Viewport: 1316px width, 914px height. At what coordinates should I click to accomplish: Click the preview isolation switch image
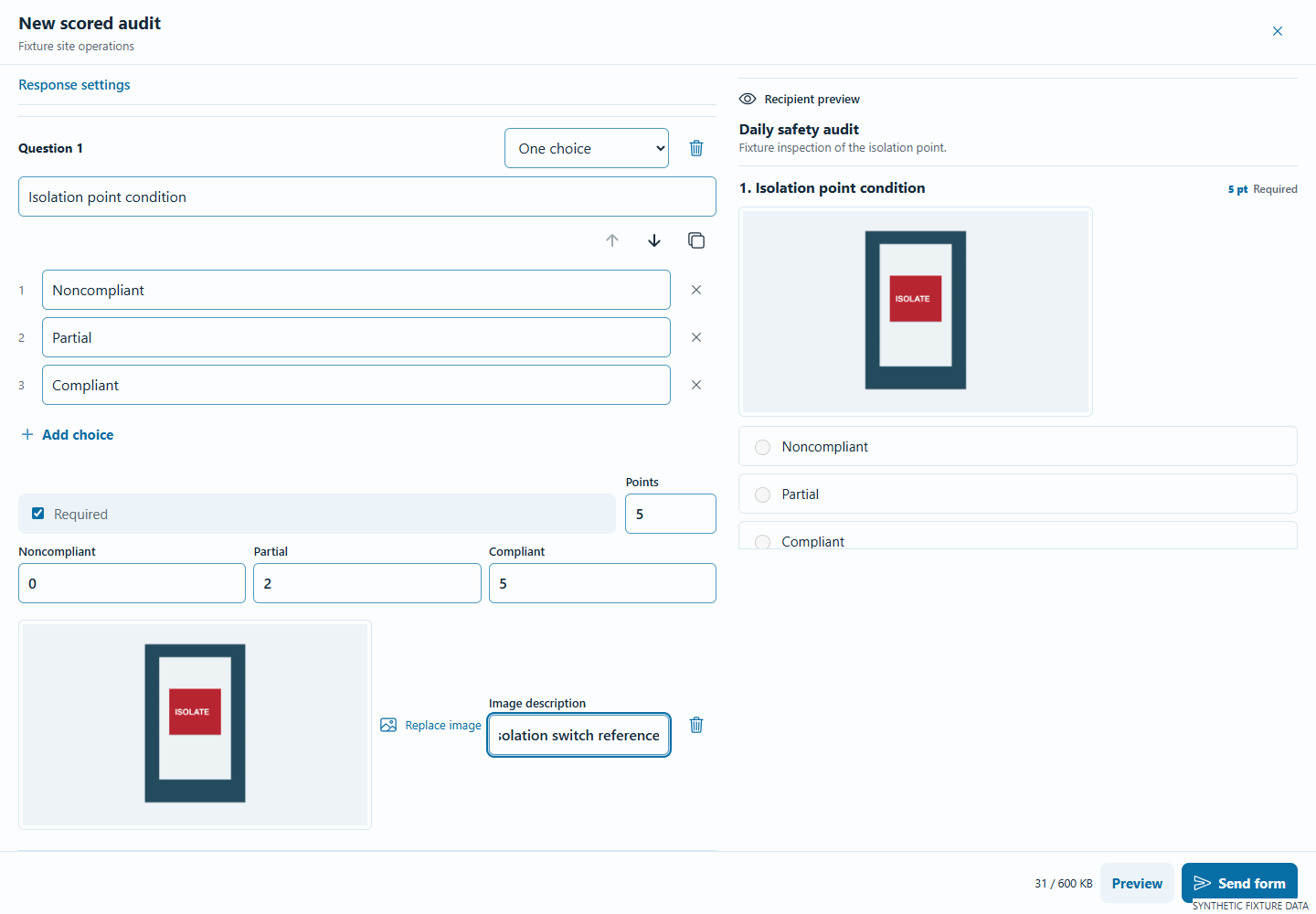[916, 312]
